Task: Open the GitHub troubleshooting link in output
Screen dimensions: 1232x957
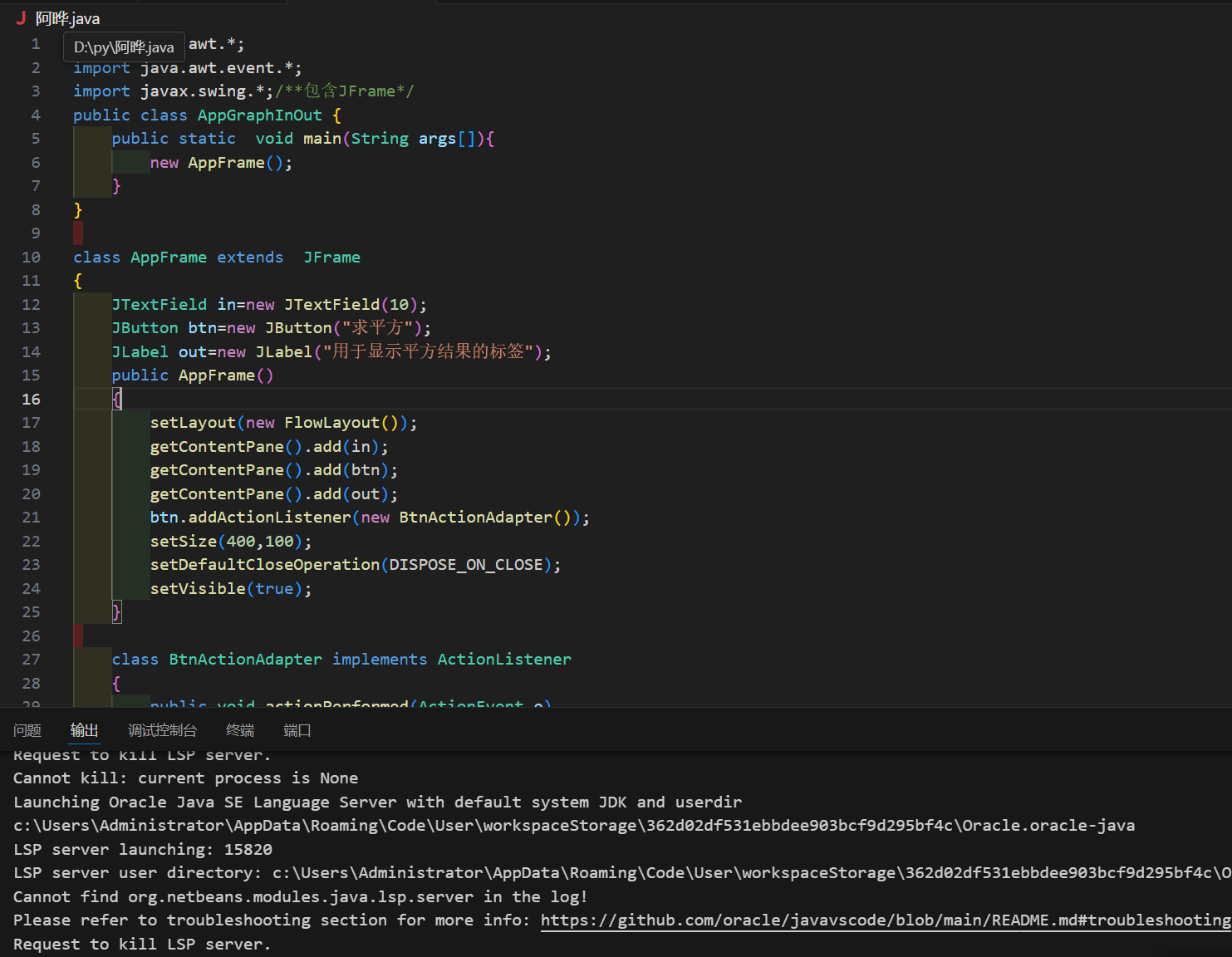Action: click(886, 920)
